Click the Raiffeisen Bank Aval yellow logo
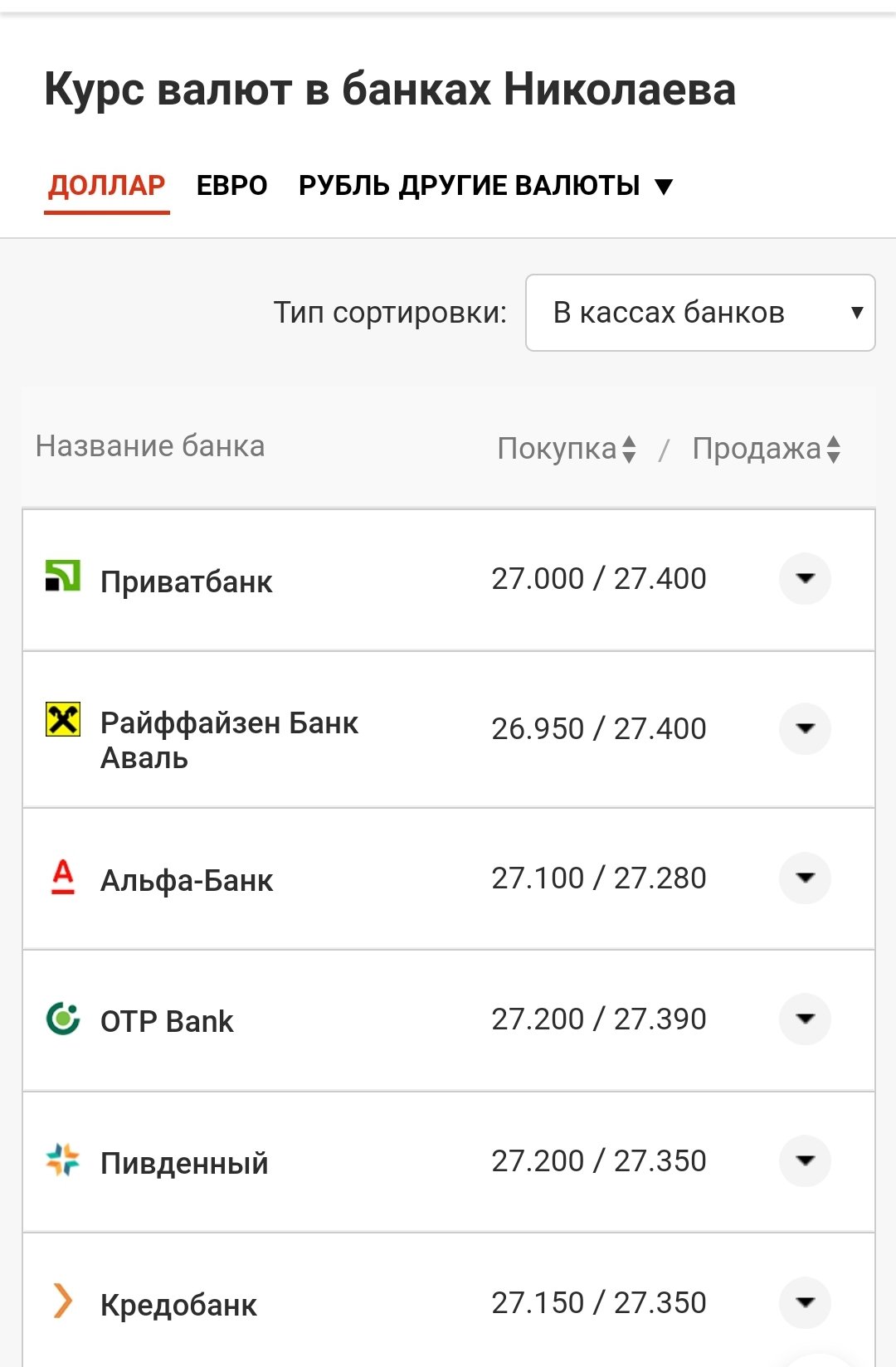This screenshot has height=1367, width=896. point(63,719)
